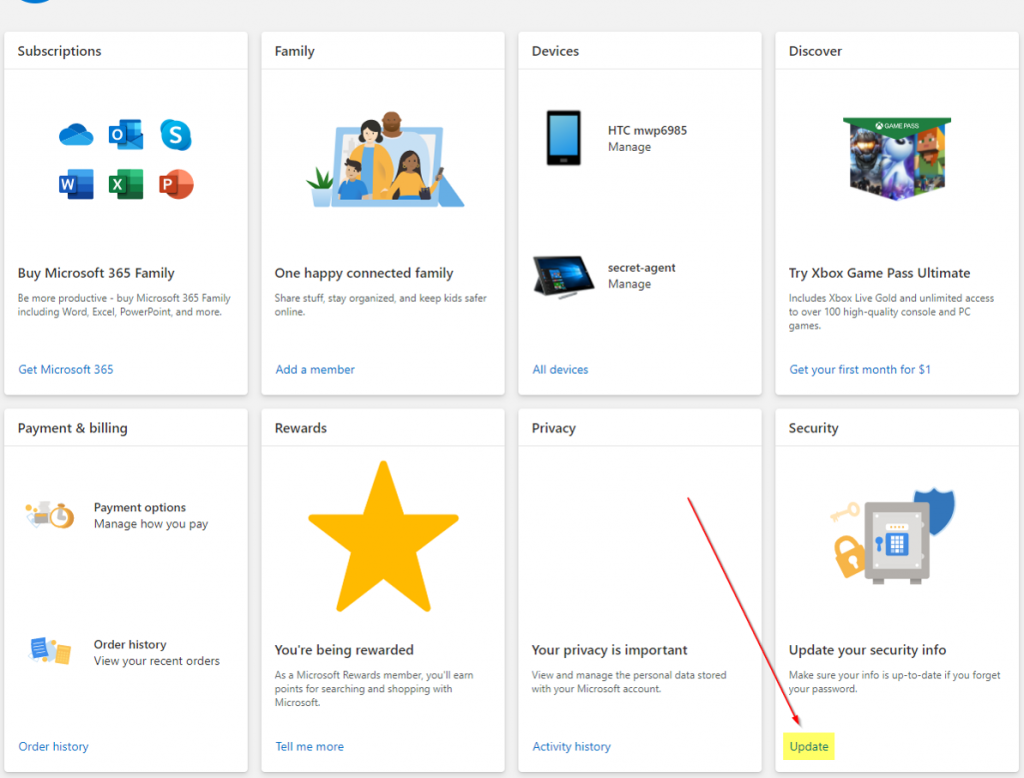Click the Rewards gold star image
The width and height of the screenshot is (1024, 778).
[x=383, y=536]
